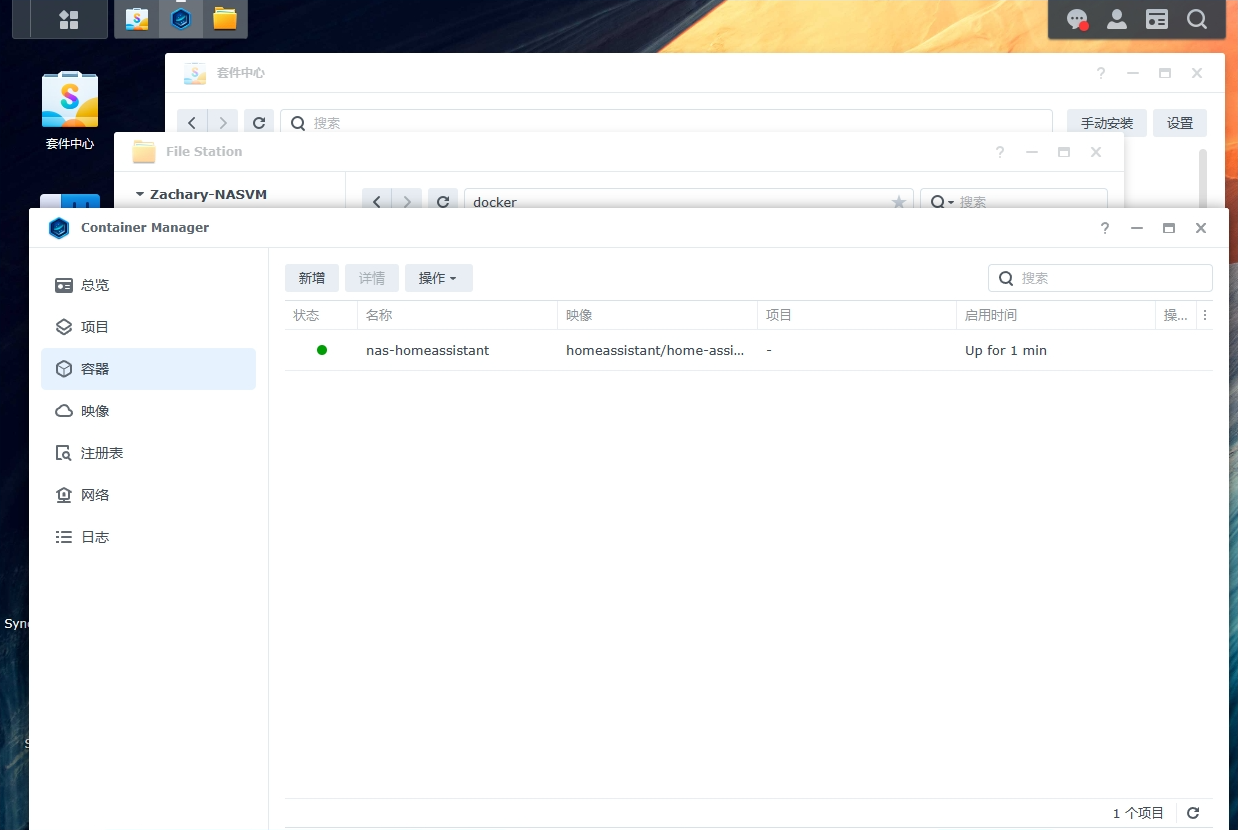This screenshot has width=1238, height=830.
Task: Reload the File Station docker folder
Action: 443,201
